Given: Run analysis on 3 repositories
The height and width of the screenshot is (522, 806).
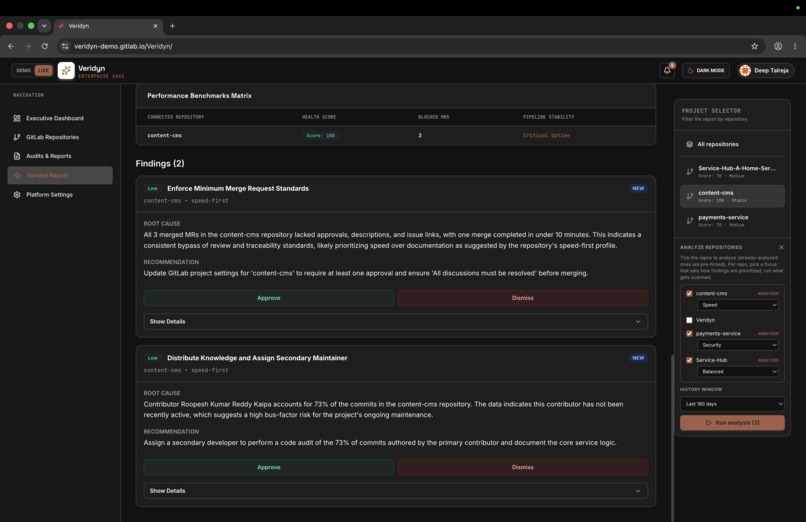Looking at the screenshot, I should coord(732,423).
